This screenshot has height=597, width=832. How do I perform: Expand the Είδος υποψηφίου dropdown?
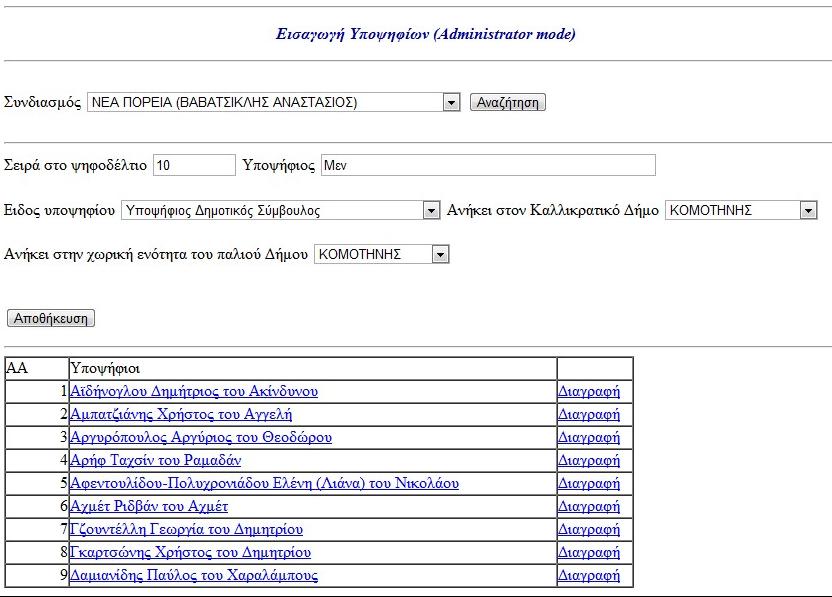tap(281, 211)
